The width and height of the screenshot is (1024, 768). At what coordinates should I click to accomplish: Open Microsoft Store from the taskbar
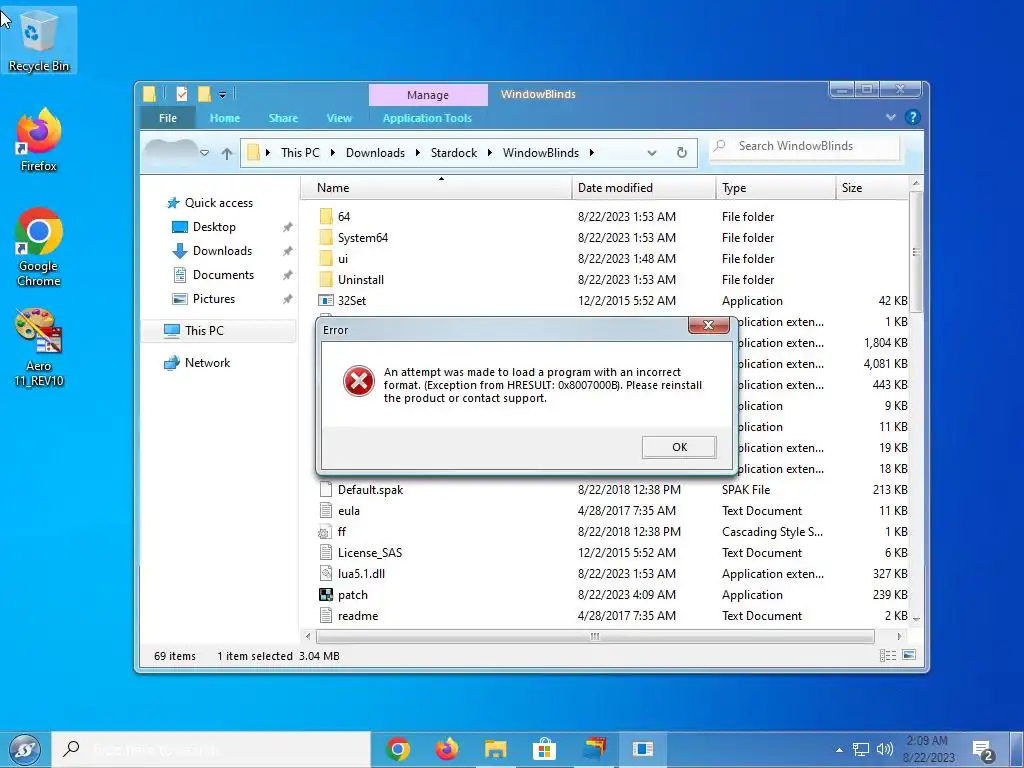544,749
